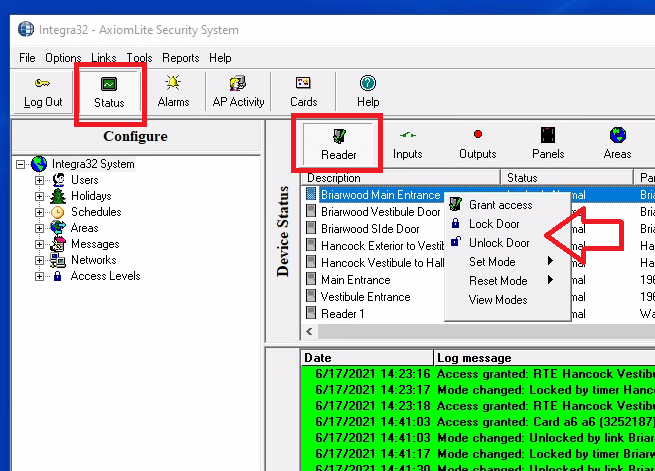Choose Lock Door from context menu
Viewport: 655px width, 471px height.
point(508,224)
